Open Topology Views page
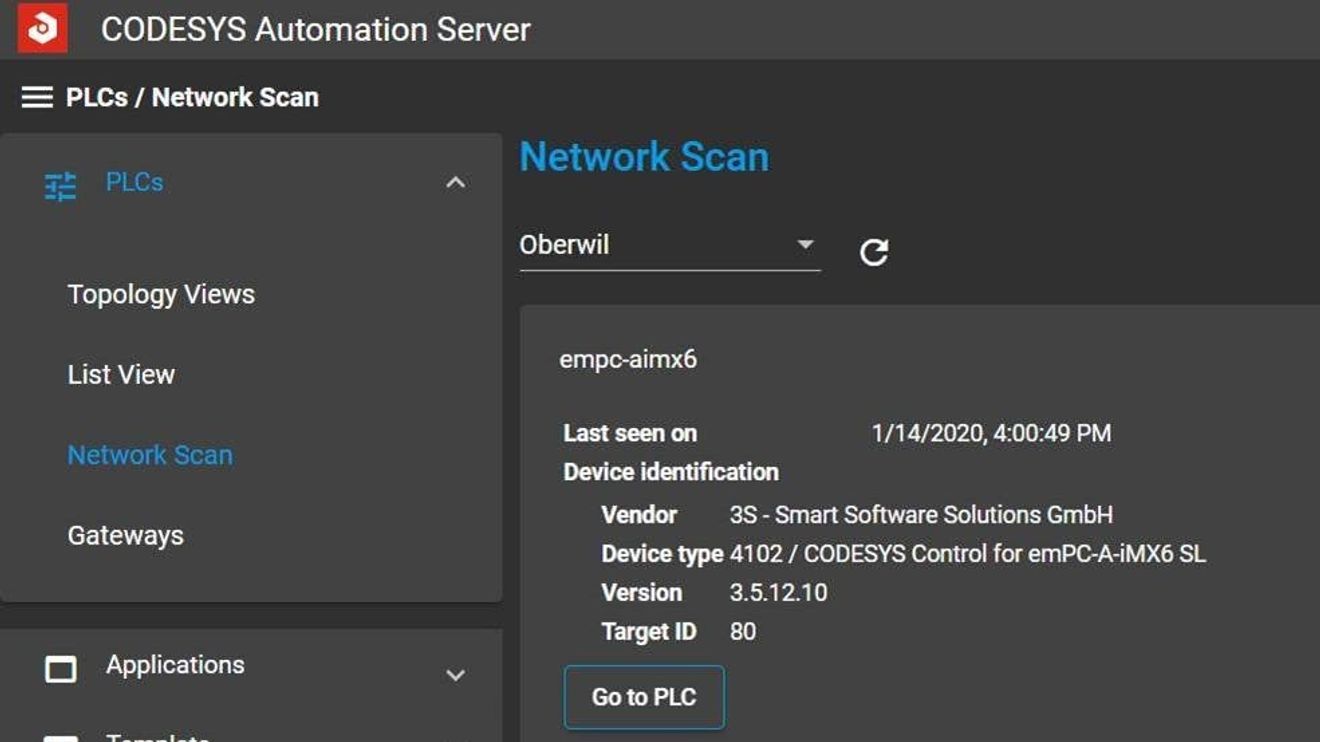 [161, 294]
